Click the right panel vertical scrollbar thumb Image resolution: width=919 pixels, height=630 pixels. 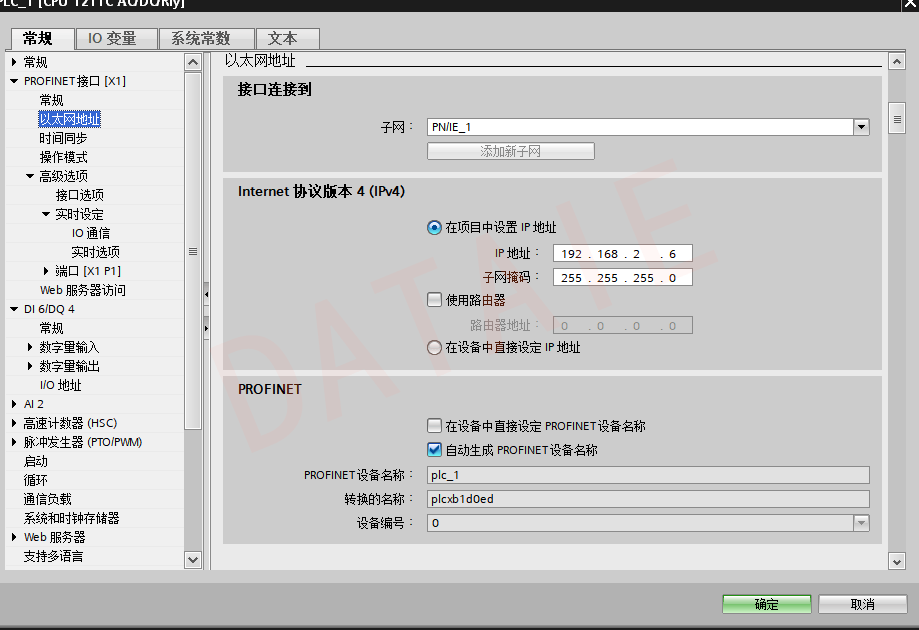(x=897, y=118)
